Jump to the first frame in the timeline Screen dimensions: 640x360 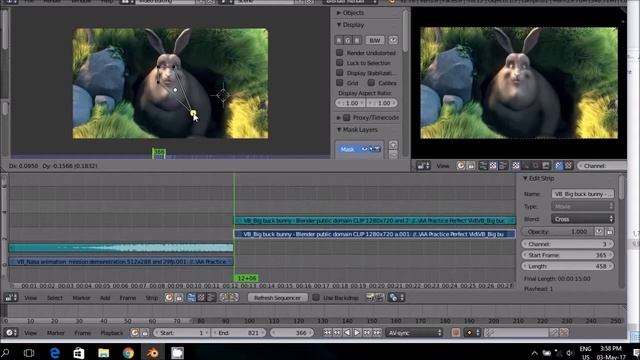click(x=327, y=333)
